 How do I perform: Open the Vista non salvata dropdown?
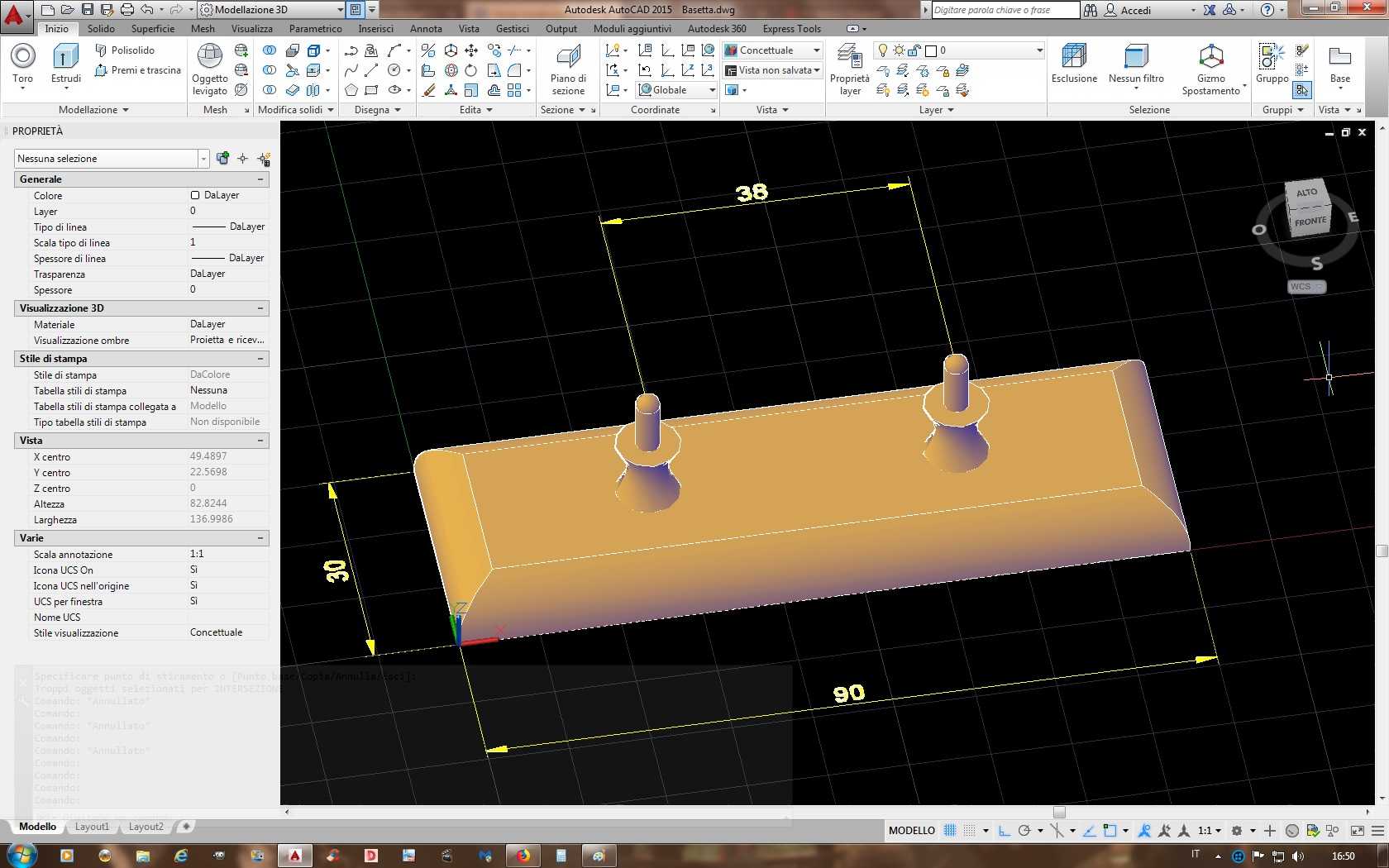(772, 70)
